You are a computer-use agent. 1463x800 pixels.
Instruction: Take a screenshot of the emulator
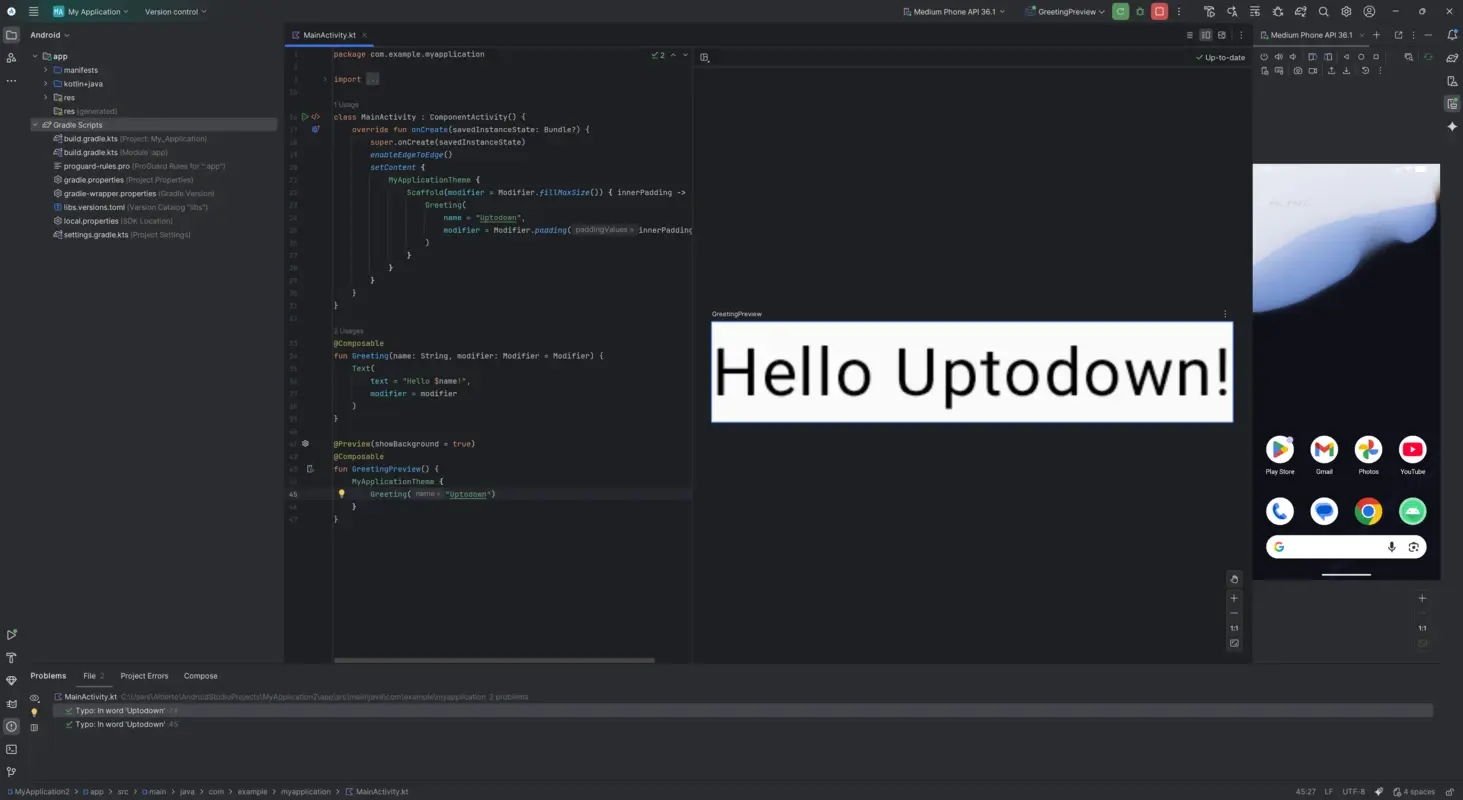point(1297,71)
